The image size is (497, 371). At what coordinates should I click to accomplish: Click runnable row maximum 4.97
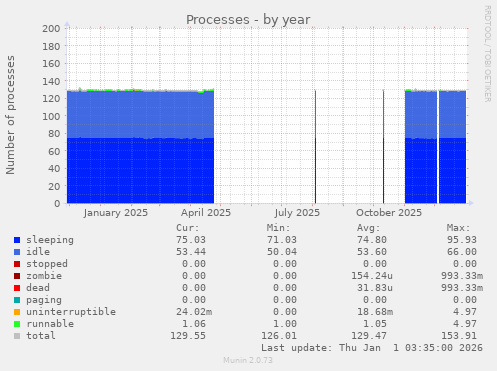pyautogui.click(x=465, y=324)
